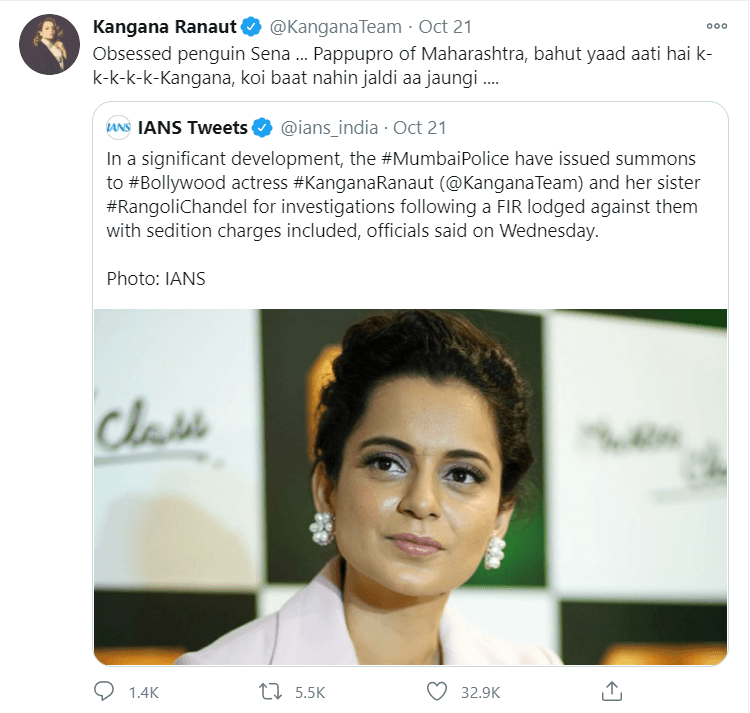Open the three-dot more options menu
This screenshot has width=750, height=713.
pyautogui.click(x=716, y=26)
